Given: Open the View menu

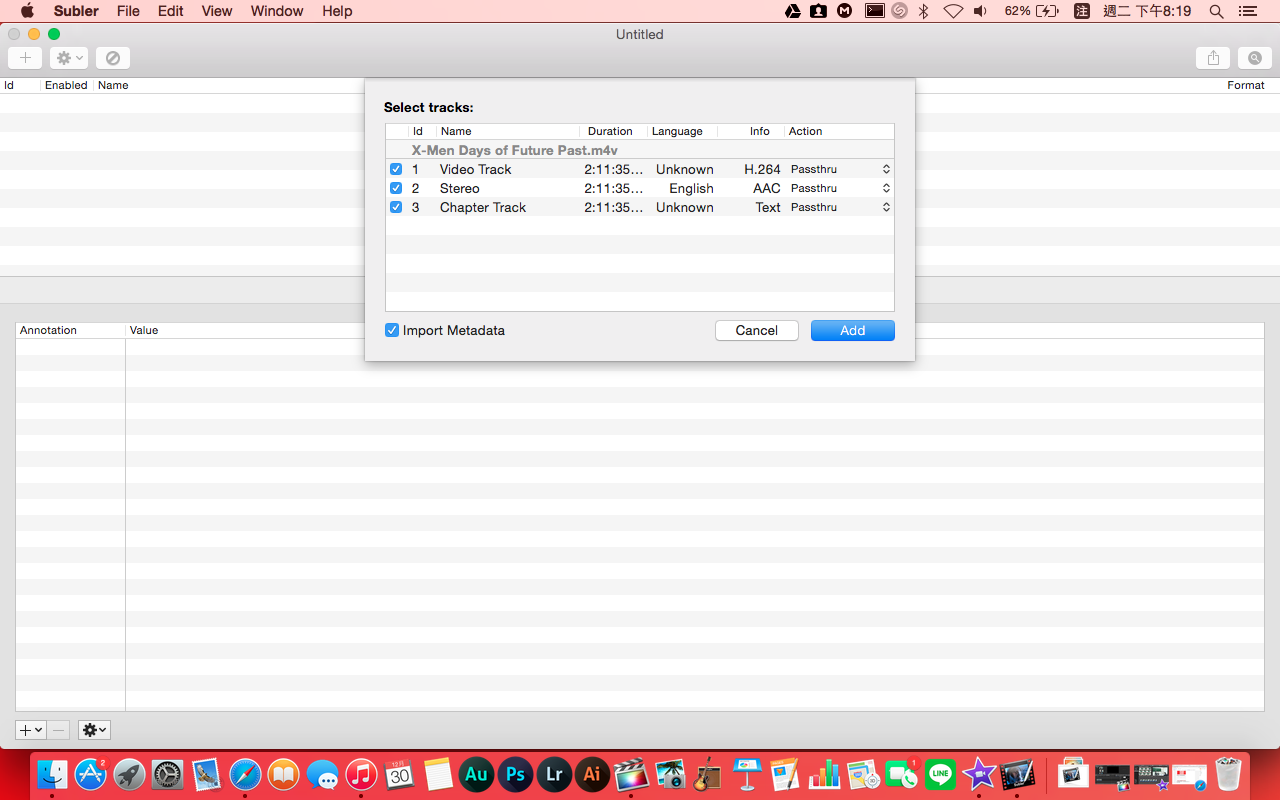Looking at the screenshot, I should click(x=217, y=11).
